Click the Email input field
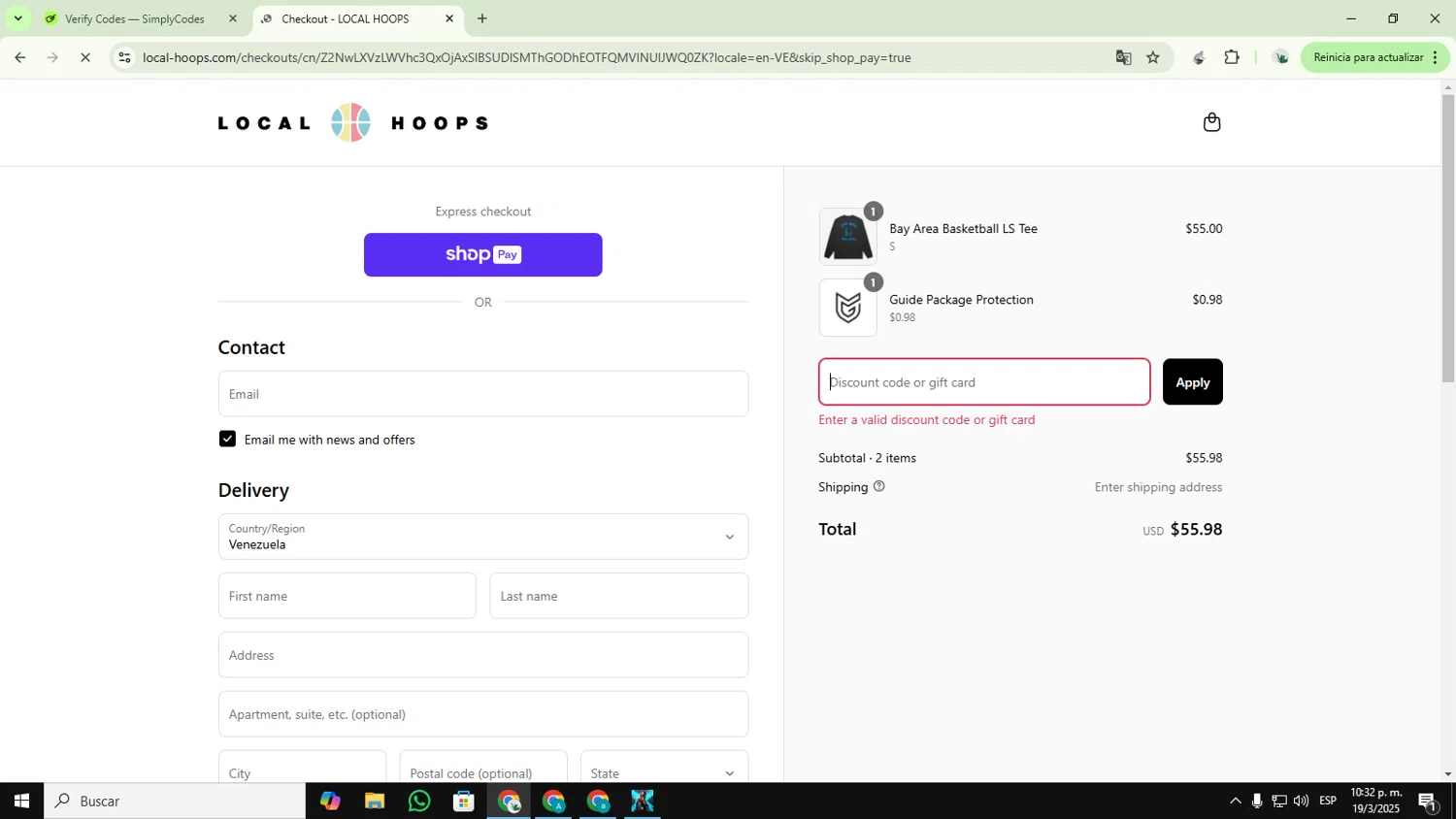The width and height of the screenshot is (1456, 819). (x=482, y=394)
